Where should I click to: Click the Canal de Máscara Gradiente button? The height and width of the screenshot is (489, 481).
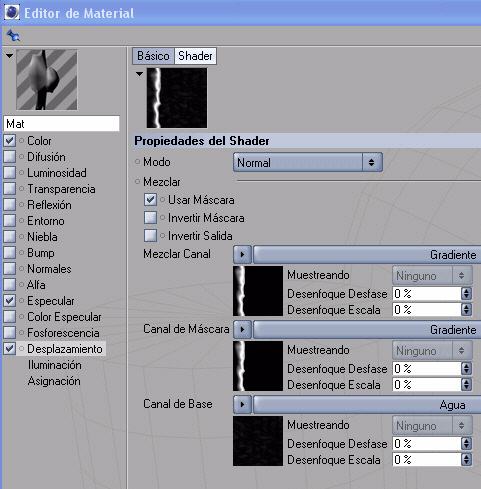click(367, 329)
